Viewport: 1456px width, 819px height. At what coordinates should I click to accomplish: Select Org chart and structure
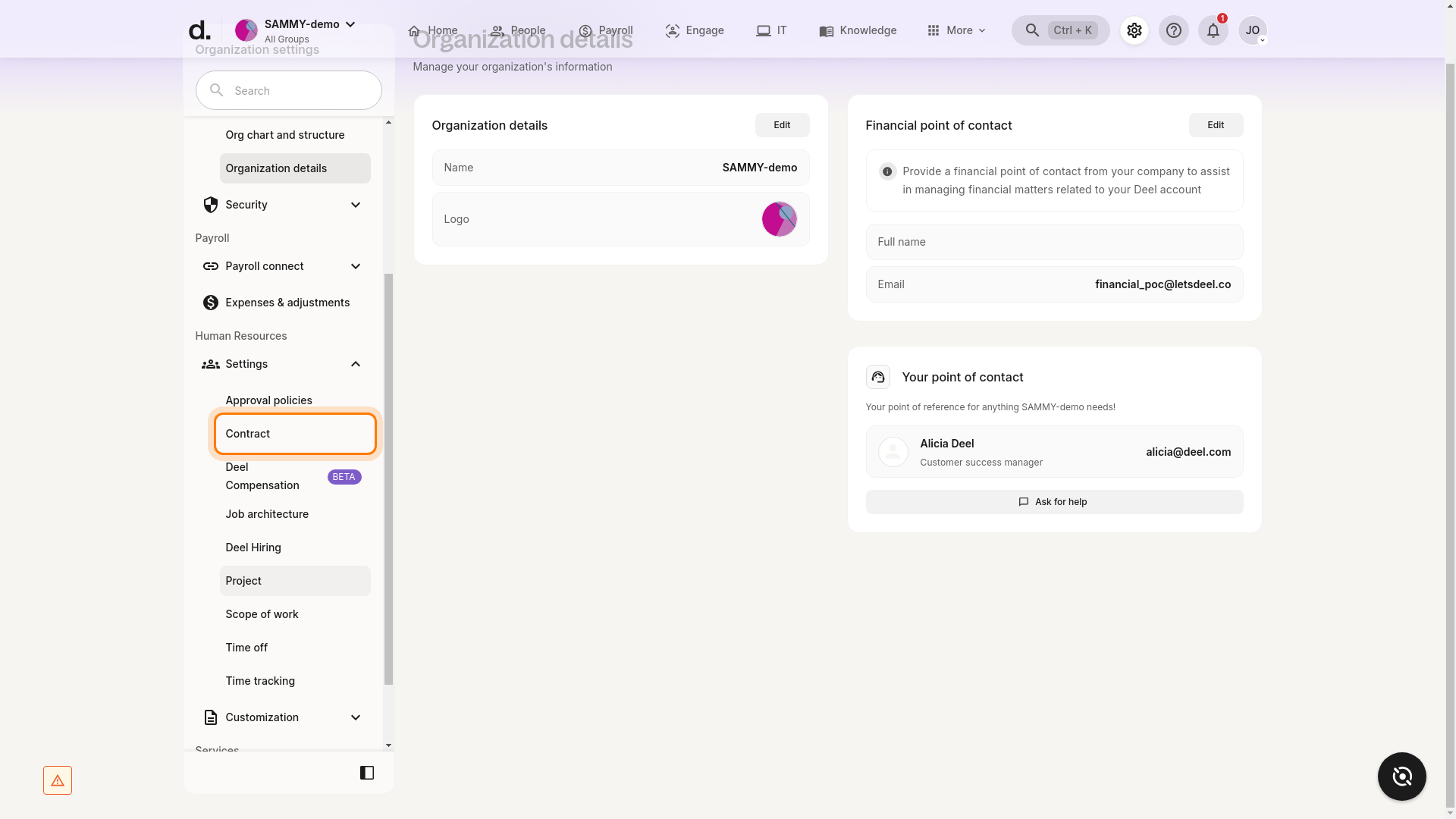tap(295, 135)
